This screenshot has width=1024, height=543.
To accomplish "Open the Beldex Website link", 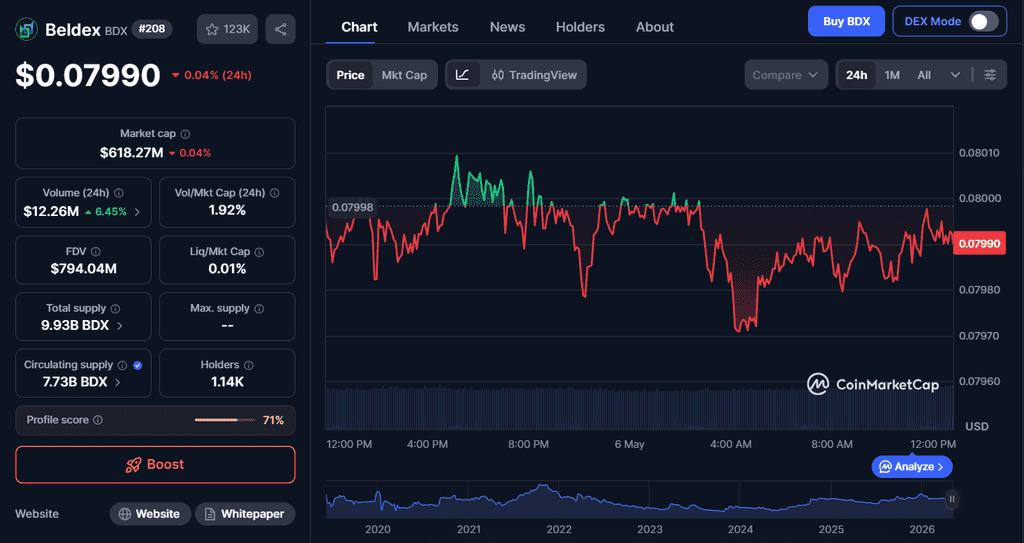I will coord(150,514).
